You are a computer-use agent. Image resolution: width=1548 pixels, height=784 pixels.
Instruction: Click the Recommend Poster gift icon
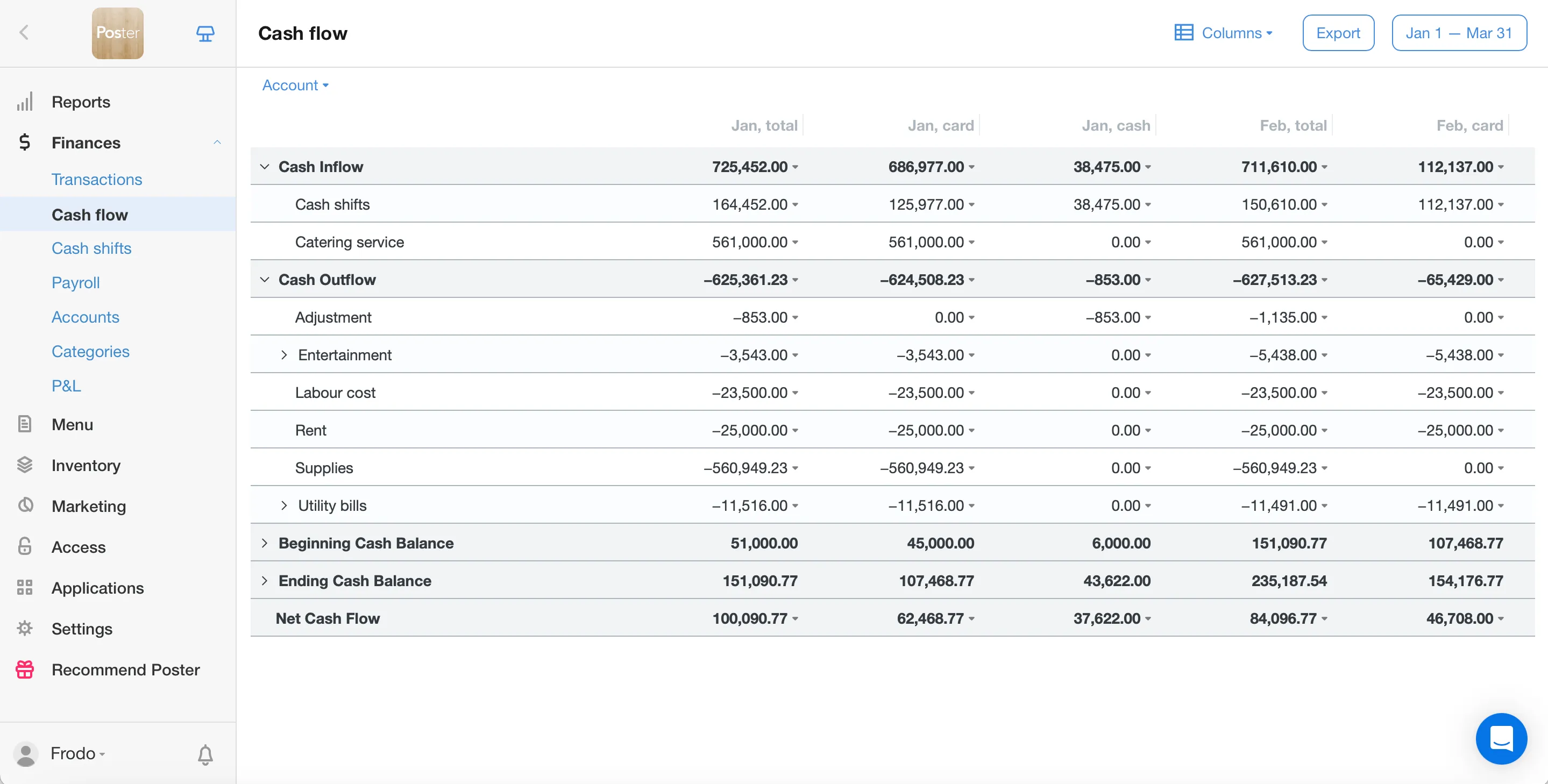pos(25,669)
